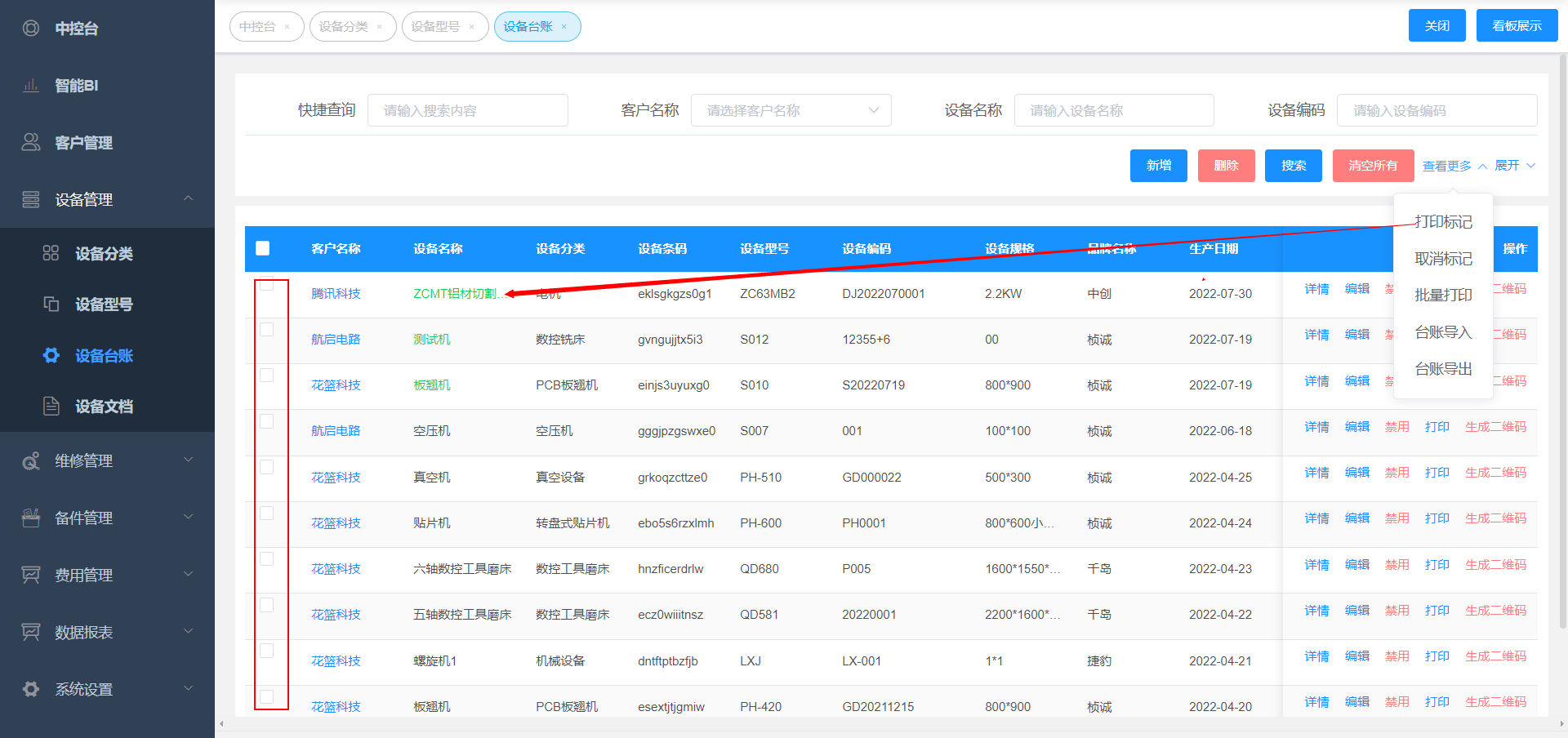
Task: Click the 设备台账 gear icon in sidebar
Action: (x=51, y=356)
